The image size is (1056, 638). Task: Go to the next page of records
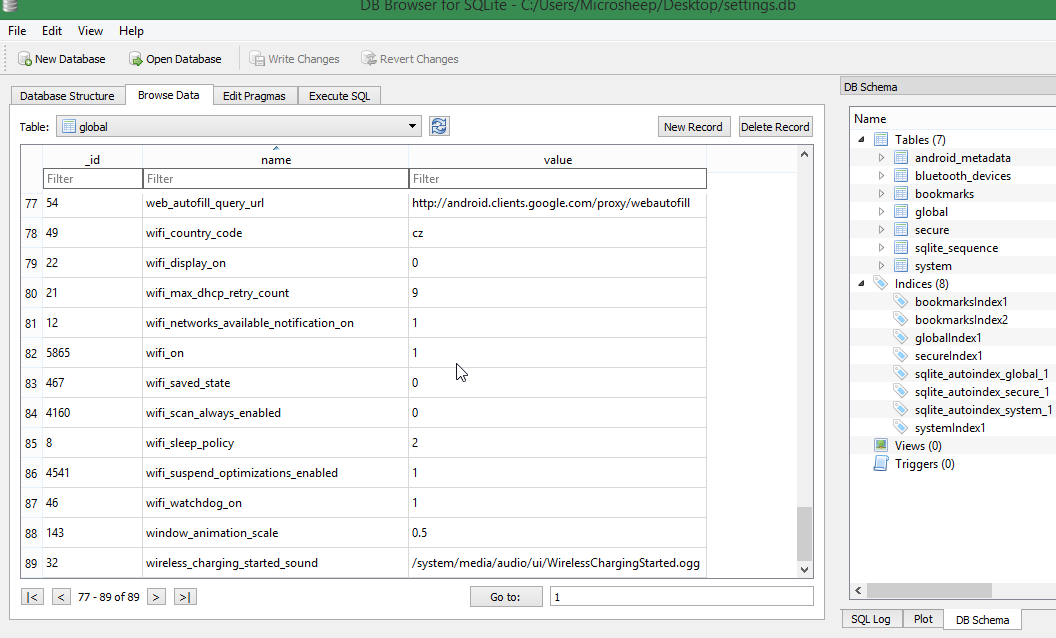click(x=156, y=597)
